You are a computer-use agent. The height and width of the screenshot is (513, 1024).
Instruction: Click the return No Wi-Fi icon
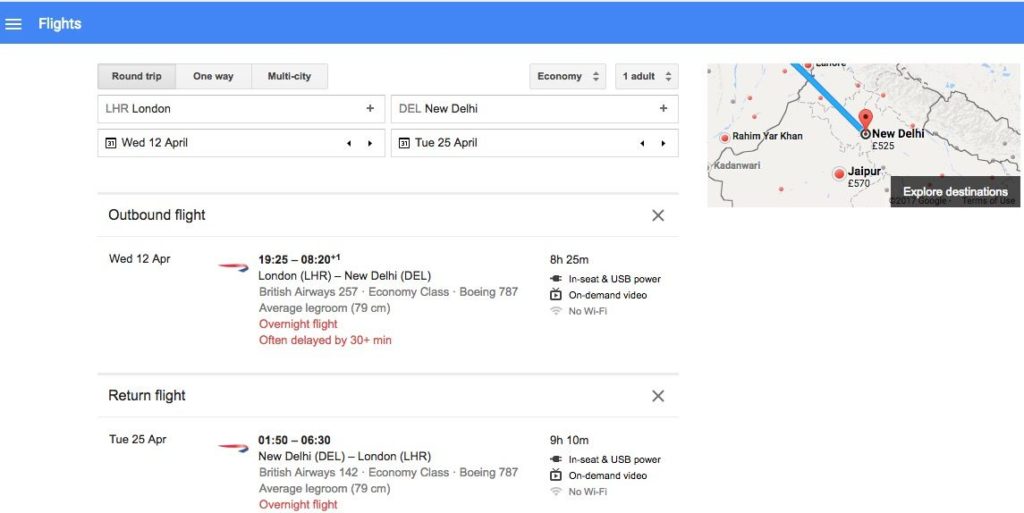coord(556,491)
